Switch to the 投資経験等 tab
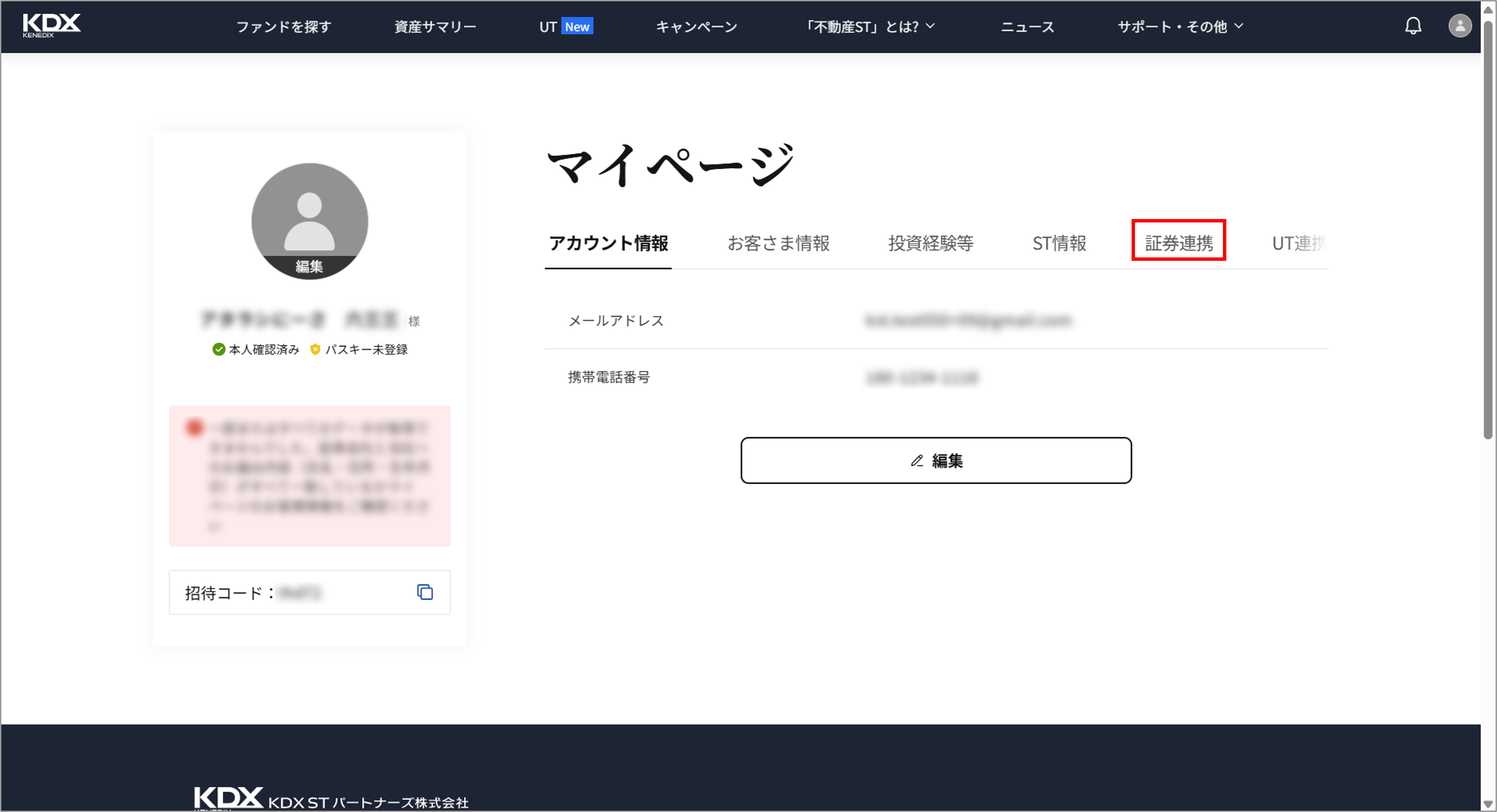 pyautogui.click(x=931, y=243)
